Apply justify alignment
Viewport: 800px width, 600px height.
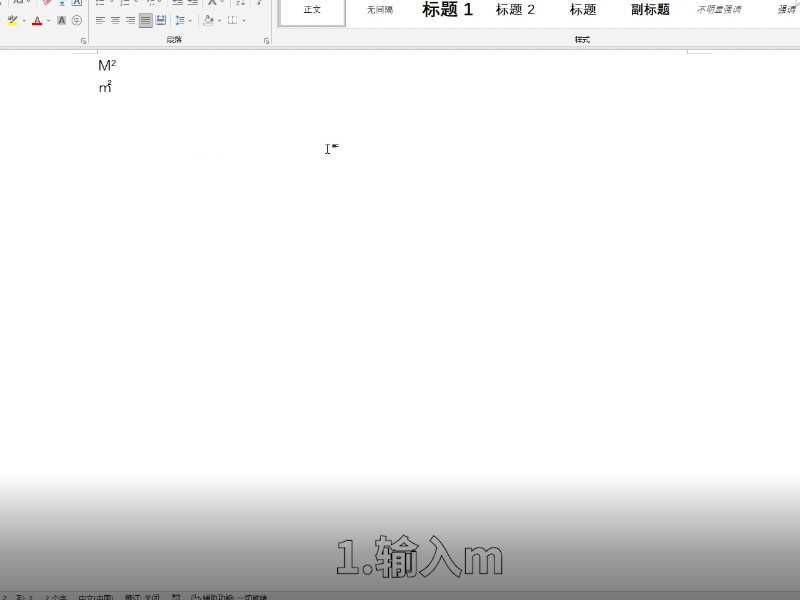(x=145, y=19)
